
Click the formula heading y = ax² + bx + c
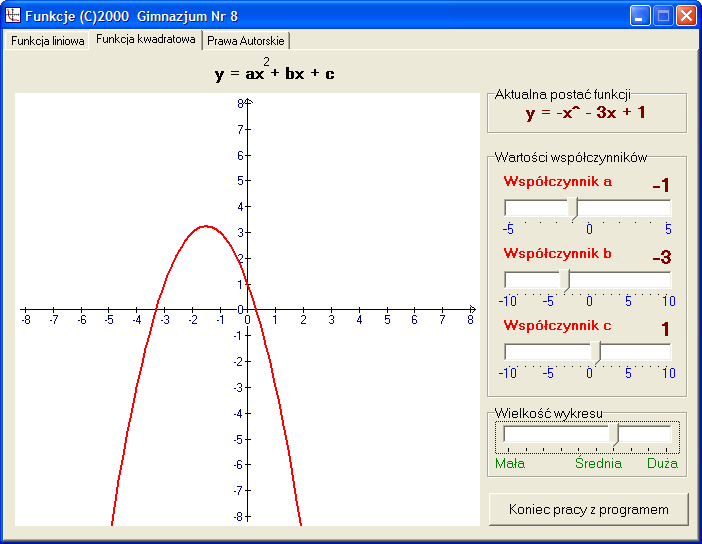(x=274, y=74)
